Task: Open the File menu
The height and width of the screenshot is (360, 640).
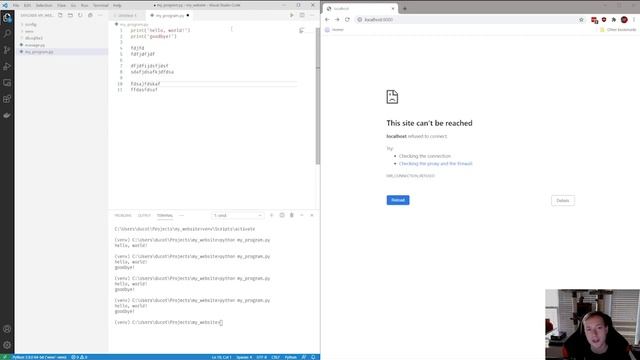Action: 16,5
